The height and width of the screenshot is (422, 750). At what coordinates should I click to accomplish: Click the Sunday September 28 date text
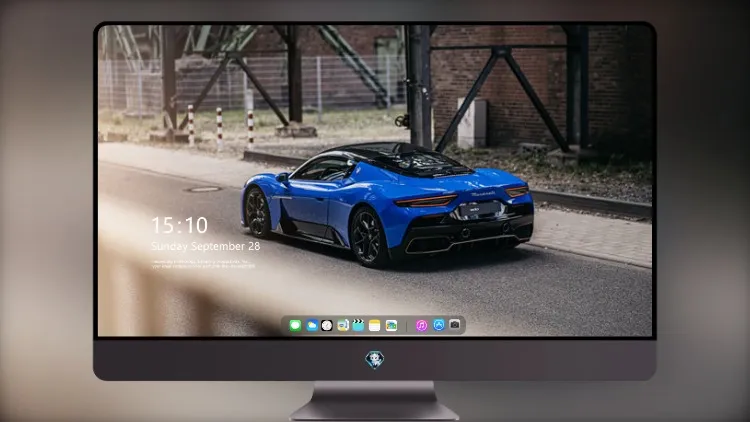click(x=206, y=246)
